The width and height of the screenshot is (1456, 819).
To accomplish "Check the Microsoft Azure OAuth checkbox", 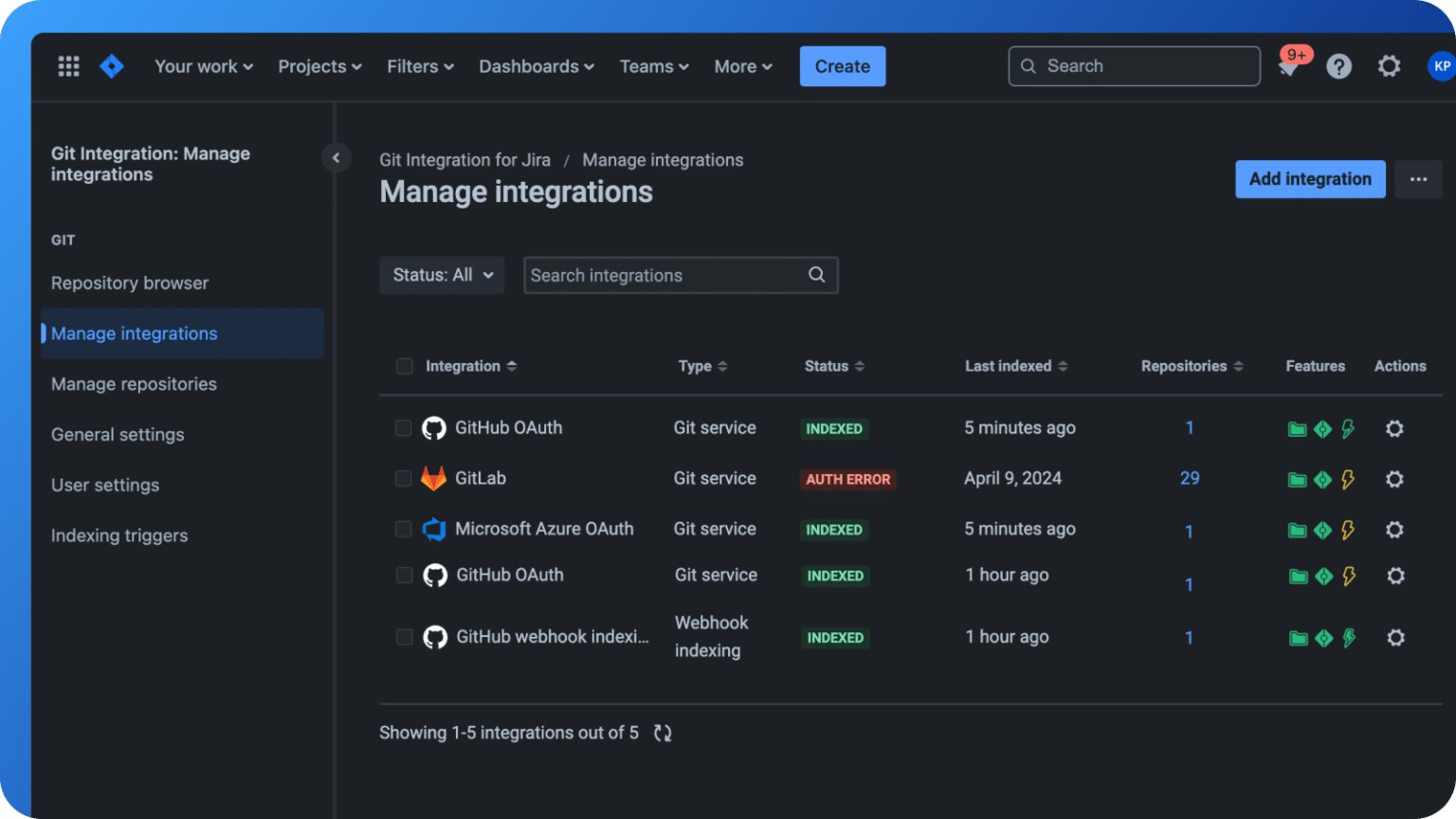I will click(x=403, y=529).
